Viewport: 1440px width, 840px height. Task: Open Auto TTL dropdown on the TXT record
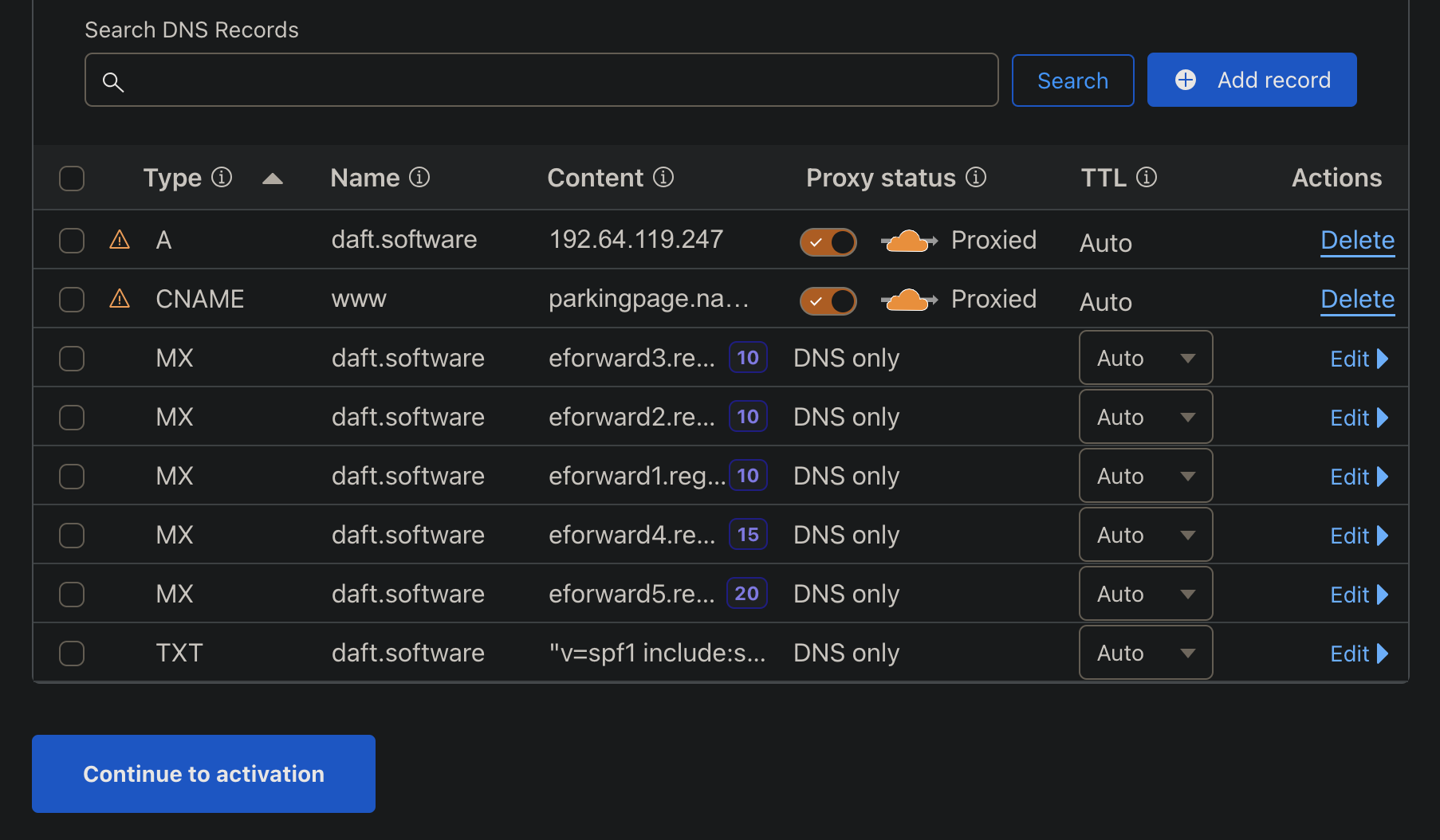[x=1145, y=652]
